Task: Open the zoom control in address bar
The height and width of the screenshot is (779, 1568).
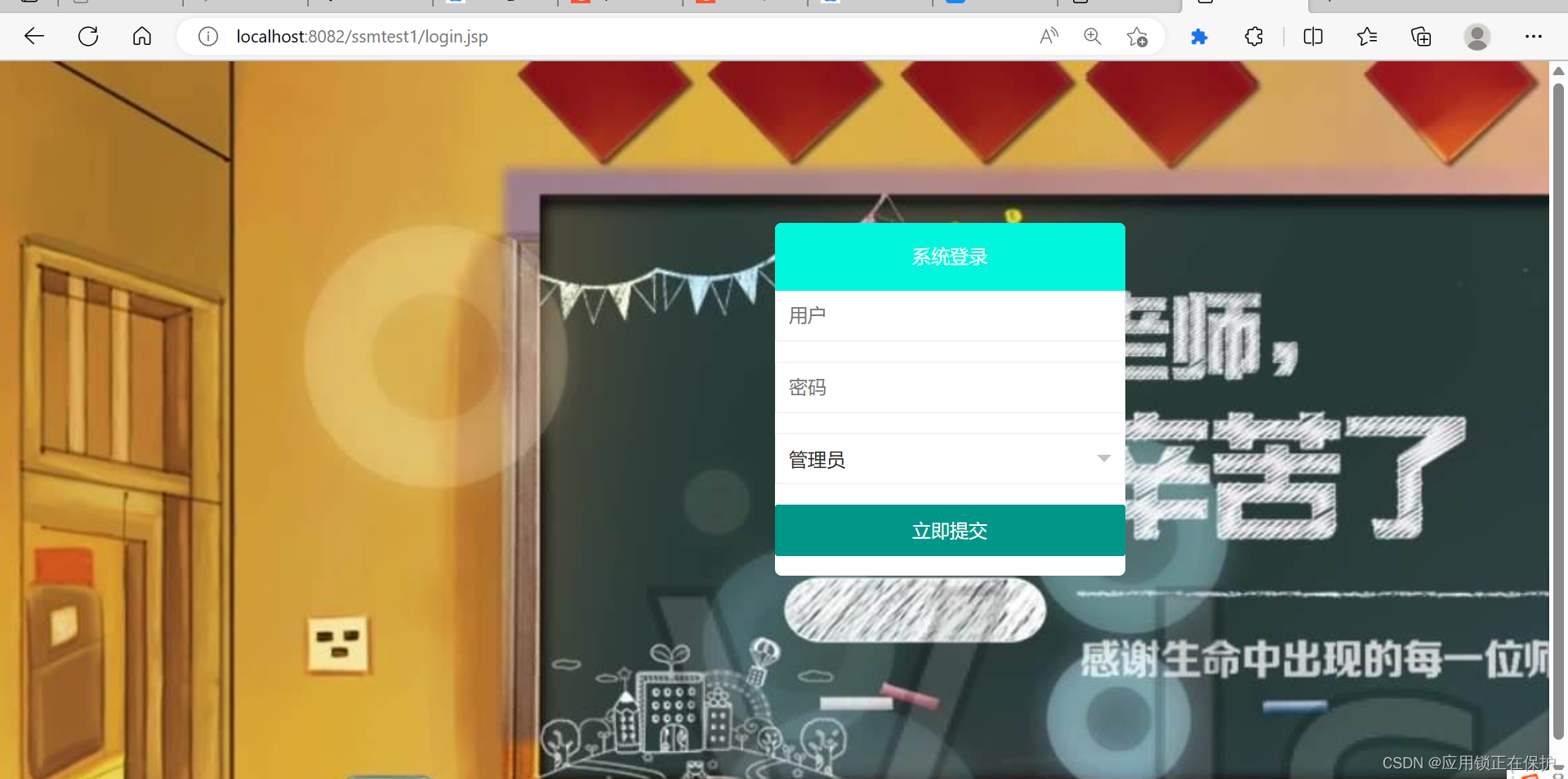Action: coord(1092,36)
